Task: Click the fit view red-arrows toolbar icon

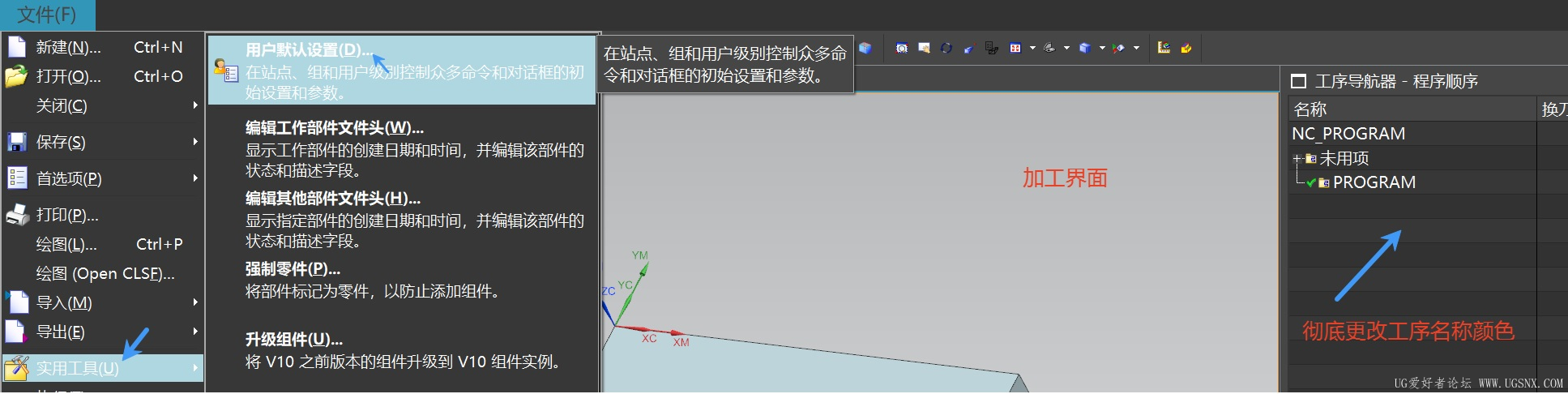Action: tap(1015, 48)
